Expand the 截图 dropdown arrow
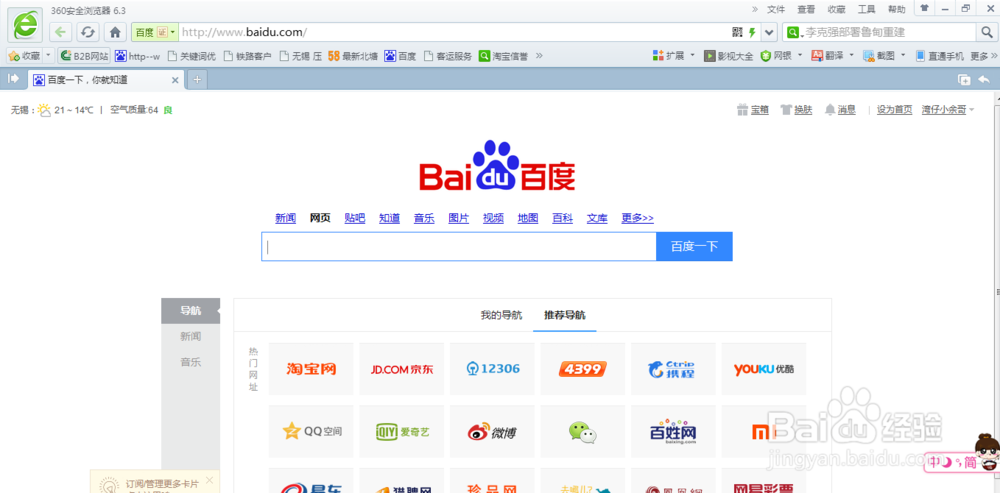Viewport: 1000px width, 493px height. pyautogui.click(x=902, y=56)
